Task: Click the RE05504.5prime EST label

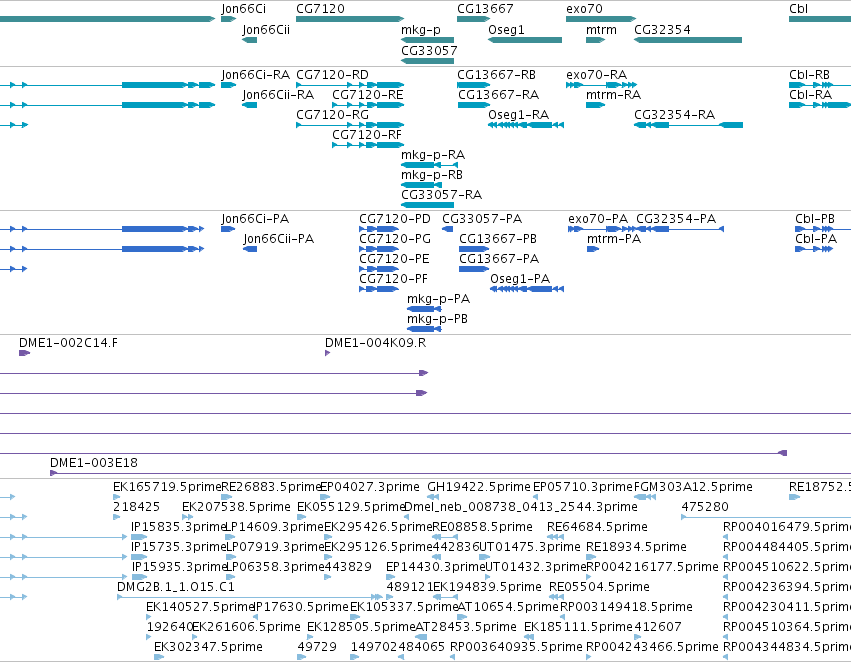Action: (x=599, y=587)
